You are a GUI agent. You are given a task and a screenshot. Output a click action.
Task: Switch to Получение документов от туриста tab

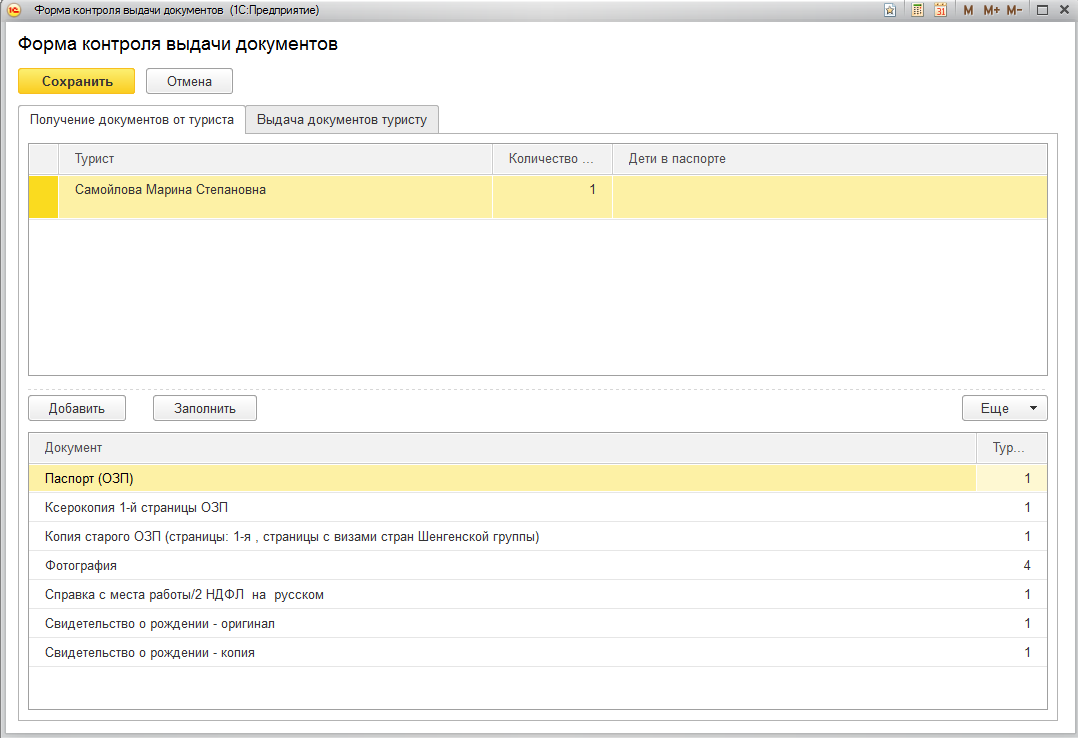point(131,120)
